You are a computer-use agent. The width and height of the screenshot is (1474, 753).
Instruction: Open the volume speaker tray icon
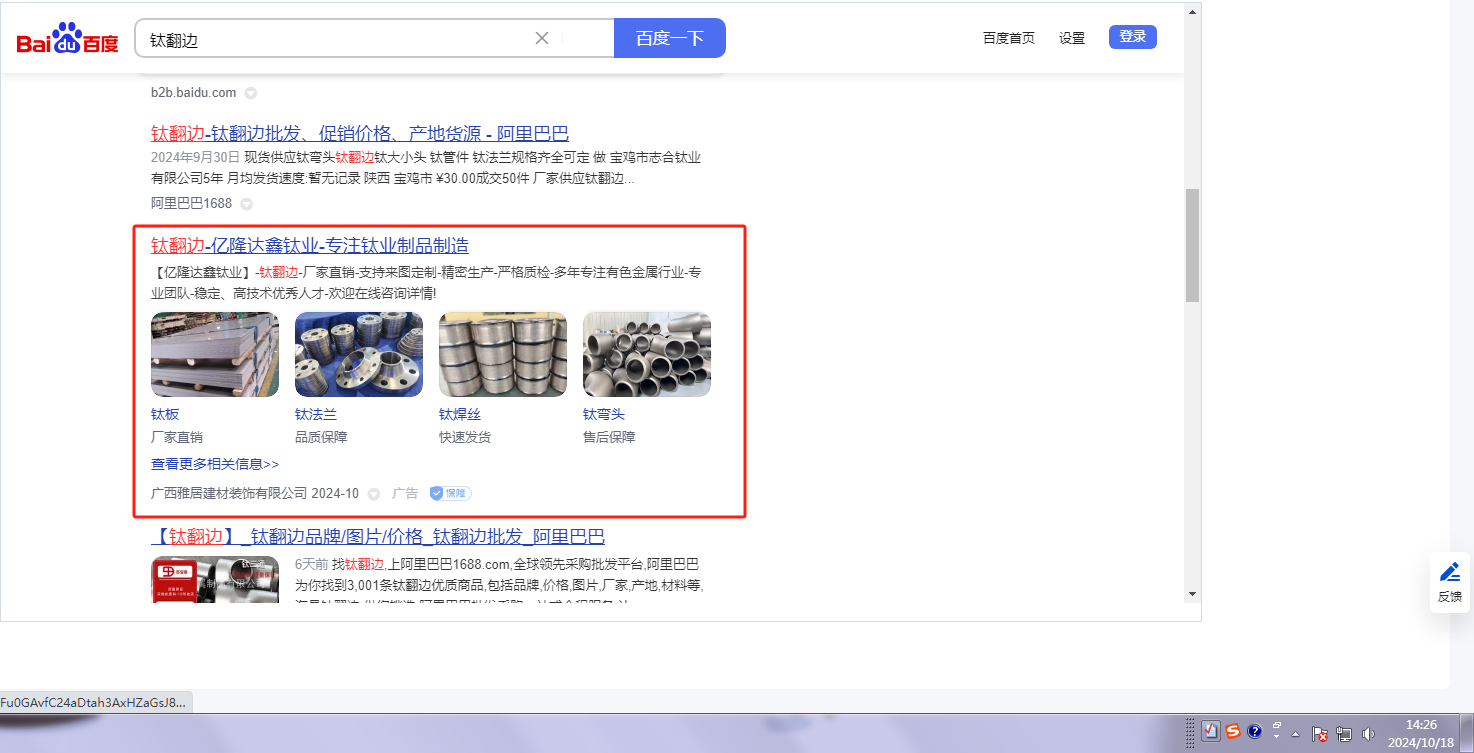click(1368, 733)
